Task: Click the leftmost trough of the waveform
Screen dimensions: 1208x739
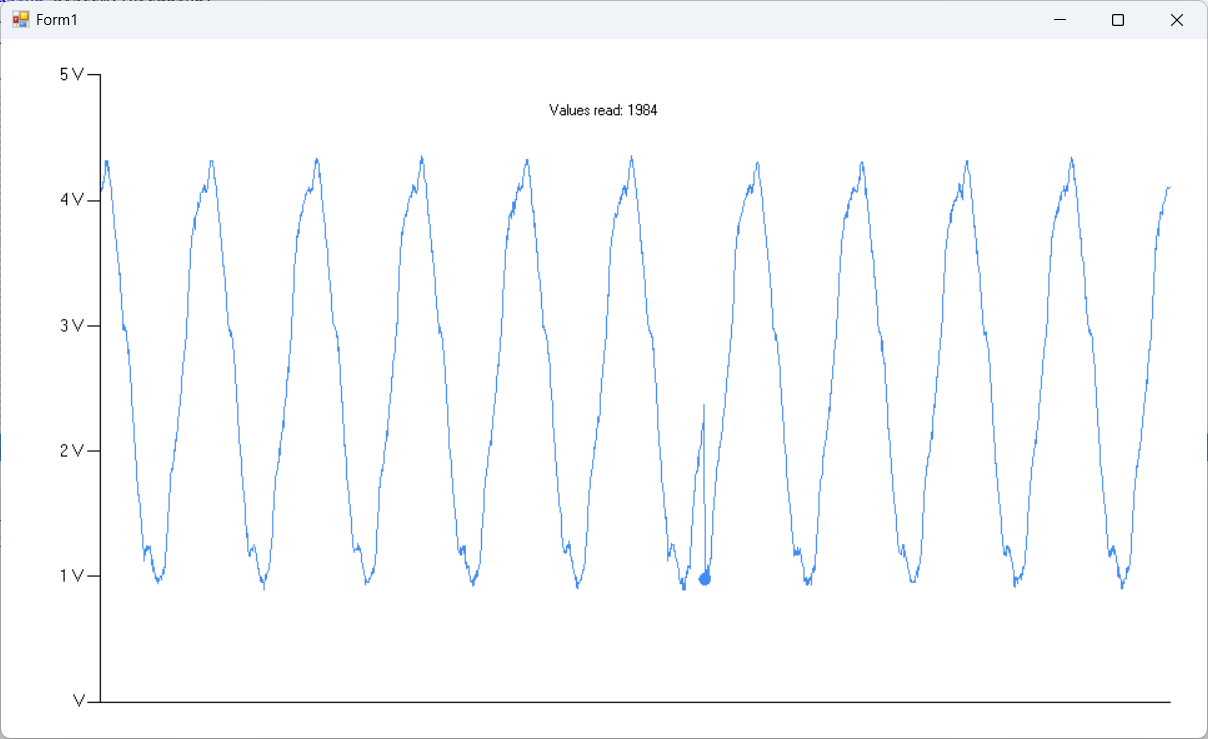Action: click(159, 580)
